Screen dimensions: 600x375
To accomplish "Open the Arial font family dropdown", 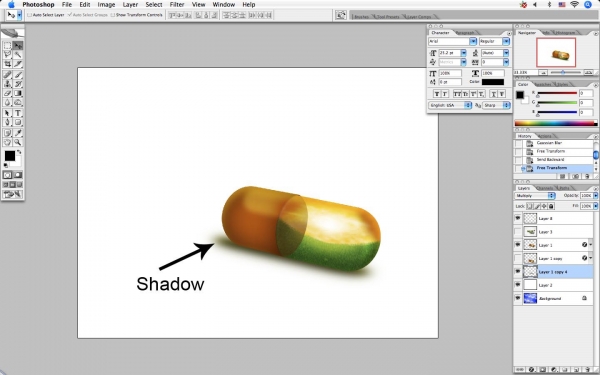I will point(473,41).
